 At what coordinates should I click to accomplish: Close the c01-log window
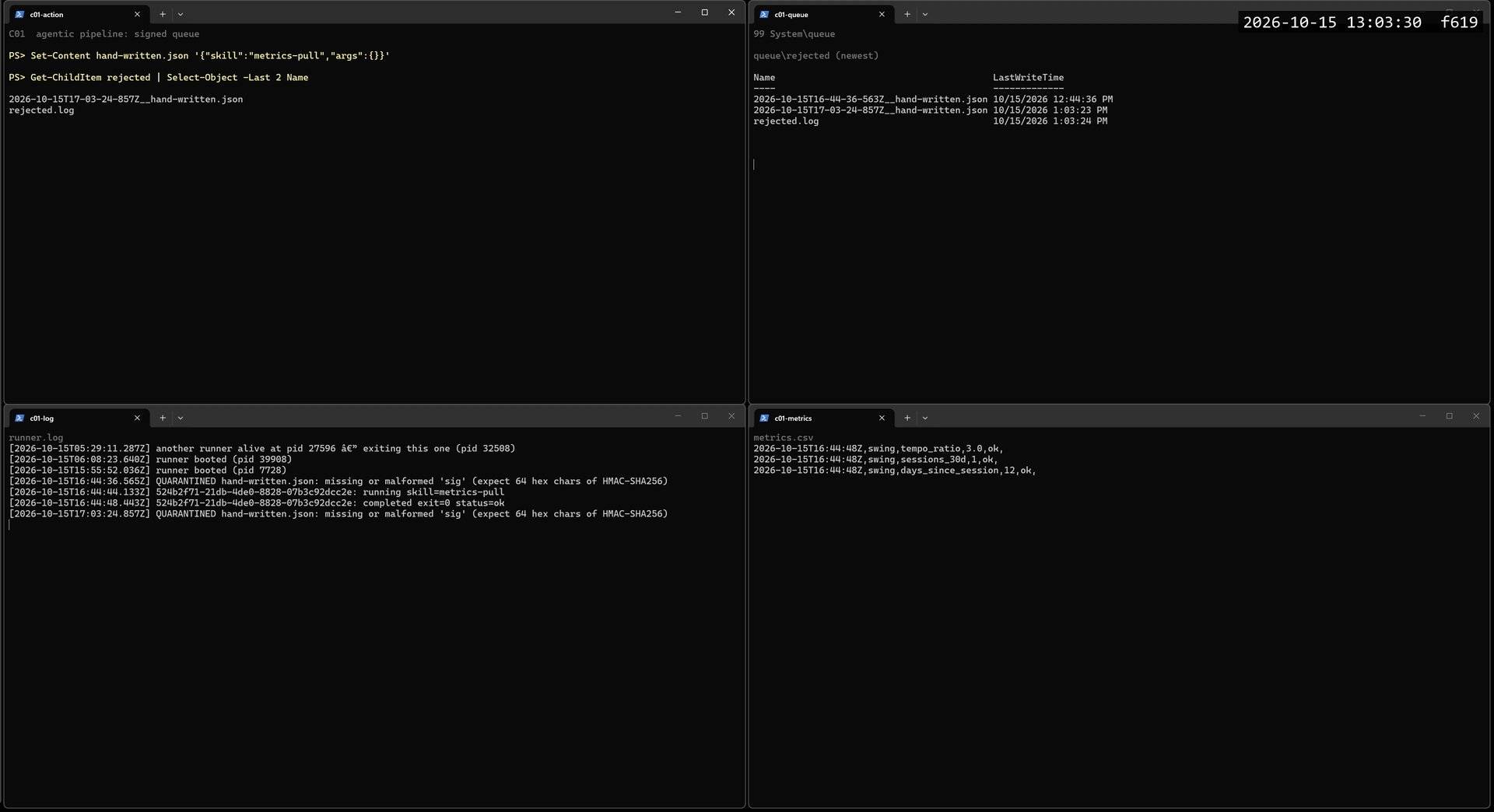[731, 416]
